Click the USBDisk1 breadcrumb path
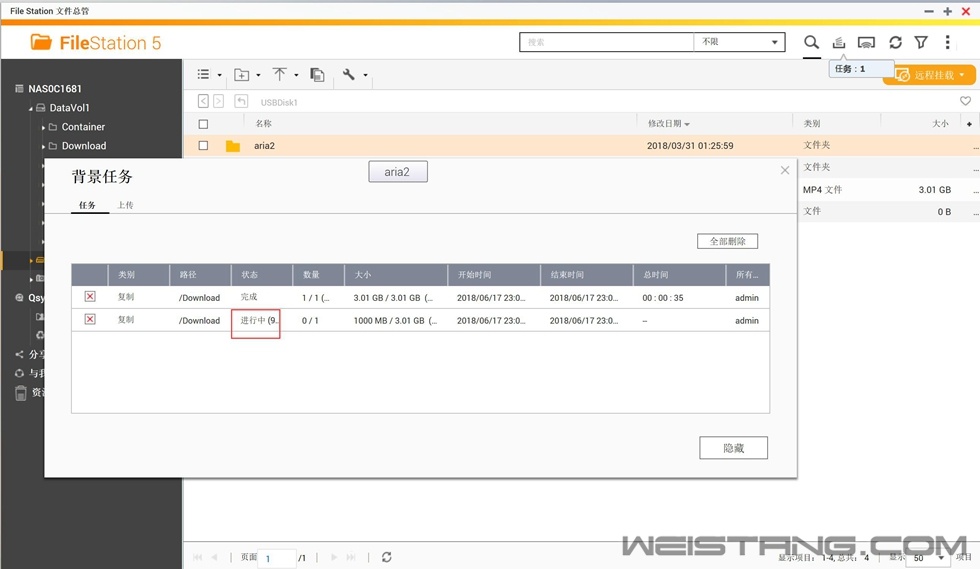Image resolution: width=980 pixels, height=569 pixels. tap(279, 102)
